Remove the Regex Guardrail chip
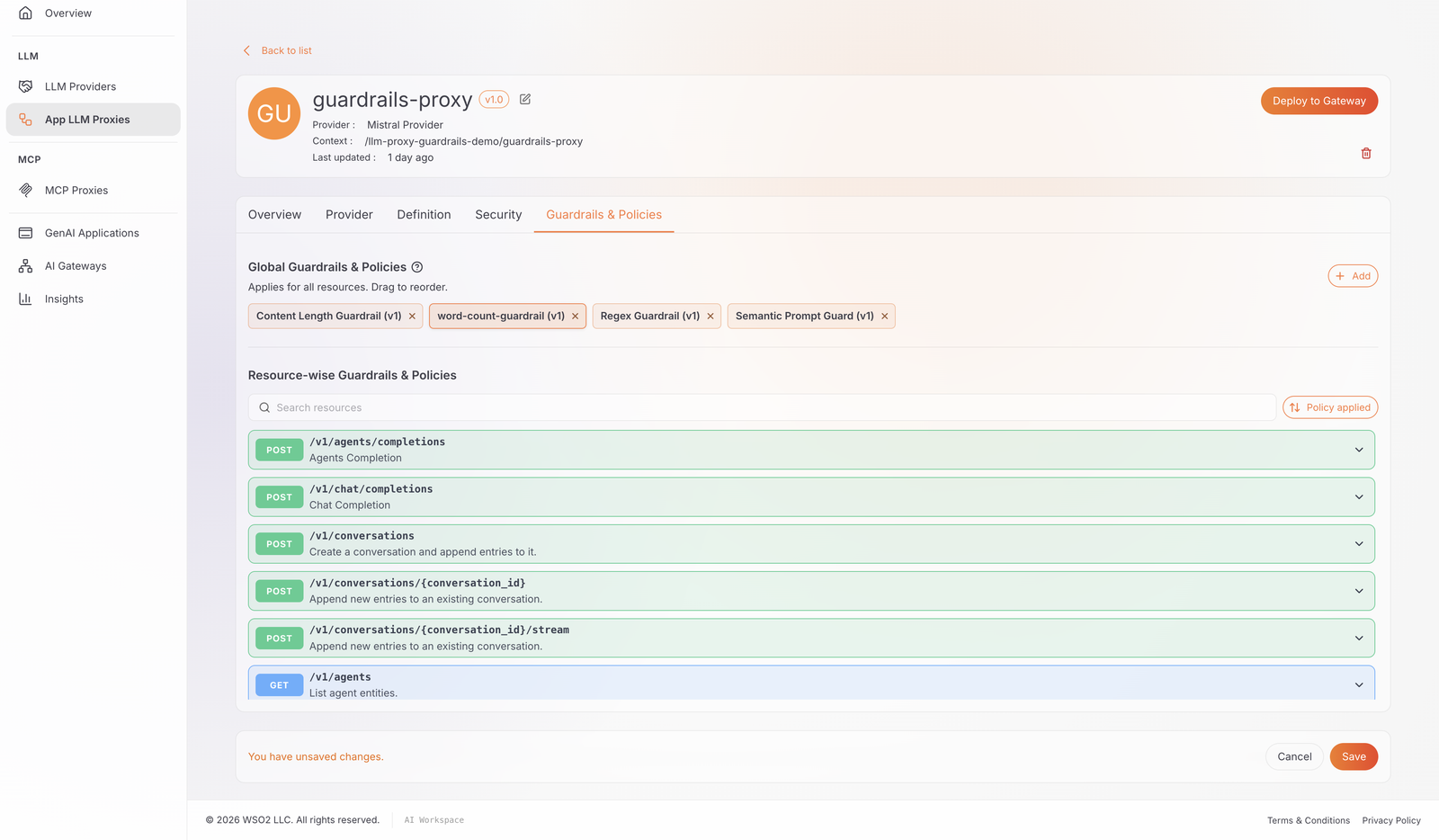Screen dimensions: 1439x840 point(711,317)
